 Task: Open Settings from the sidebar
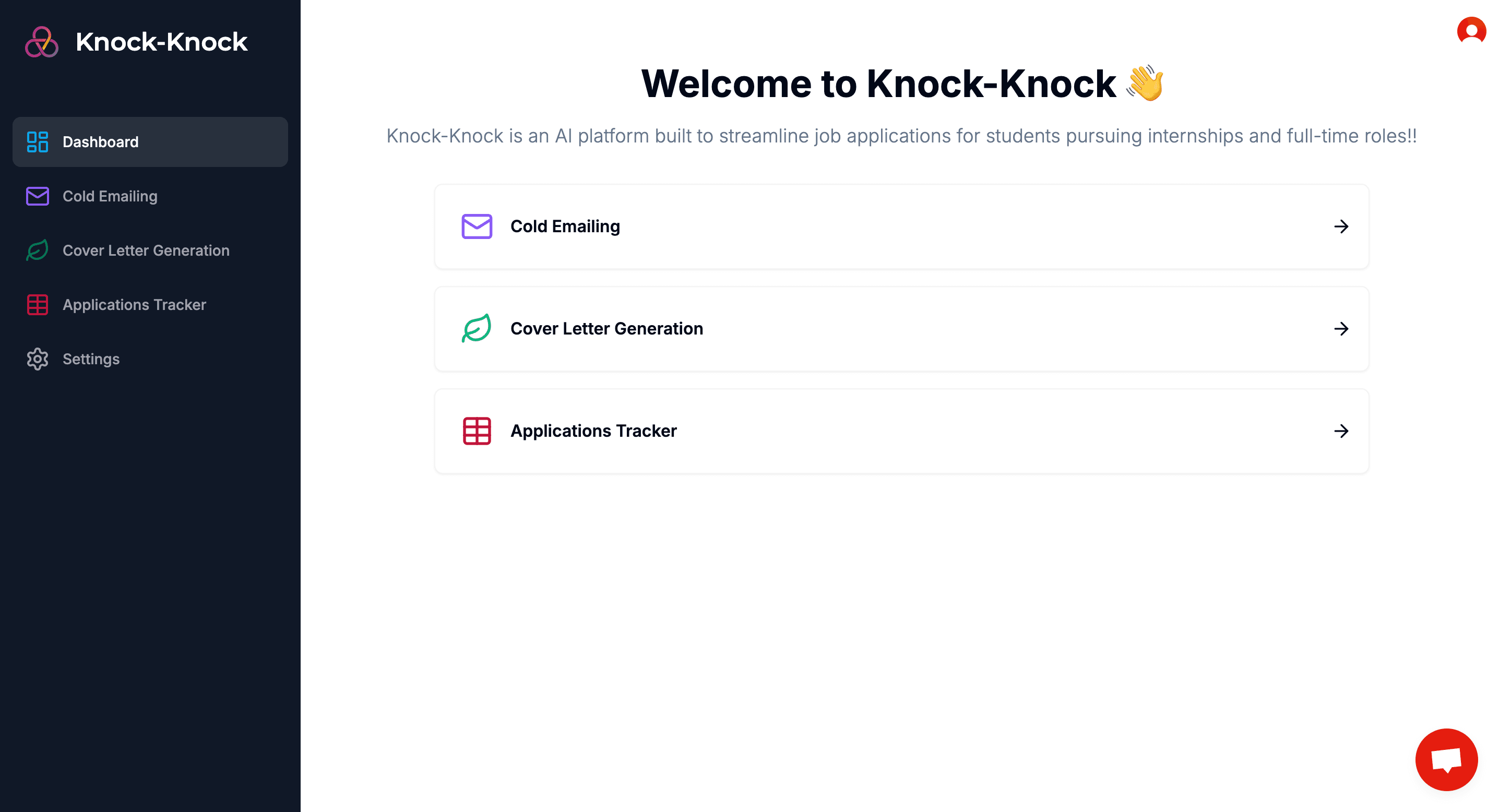click(x=150, y=359)
